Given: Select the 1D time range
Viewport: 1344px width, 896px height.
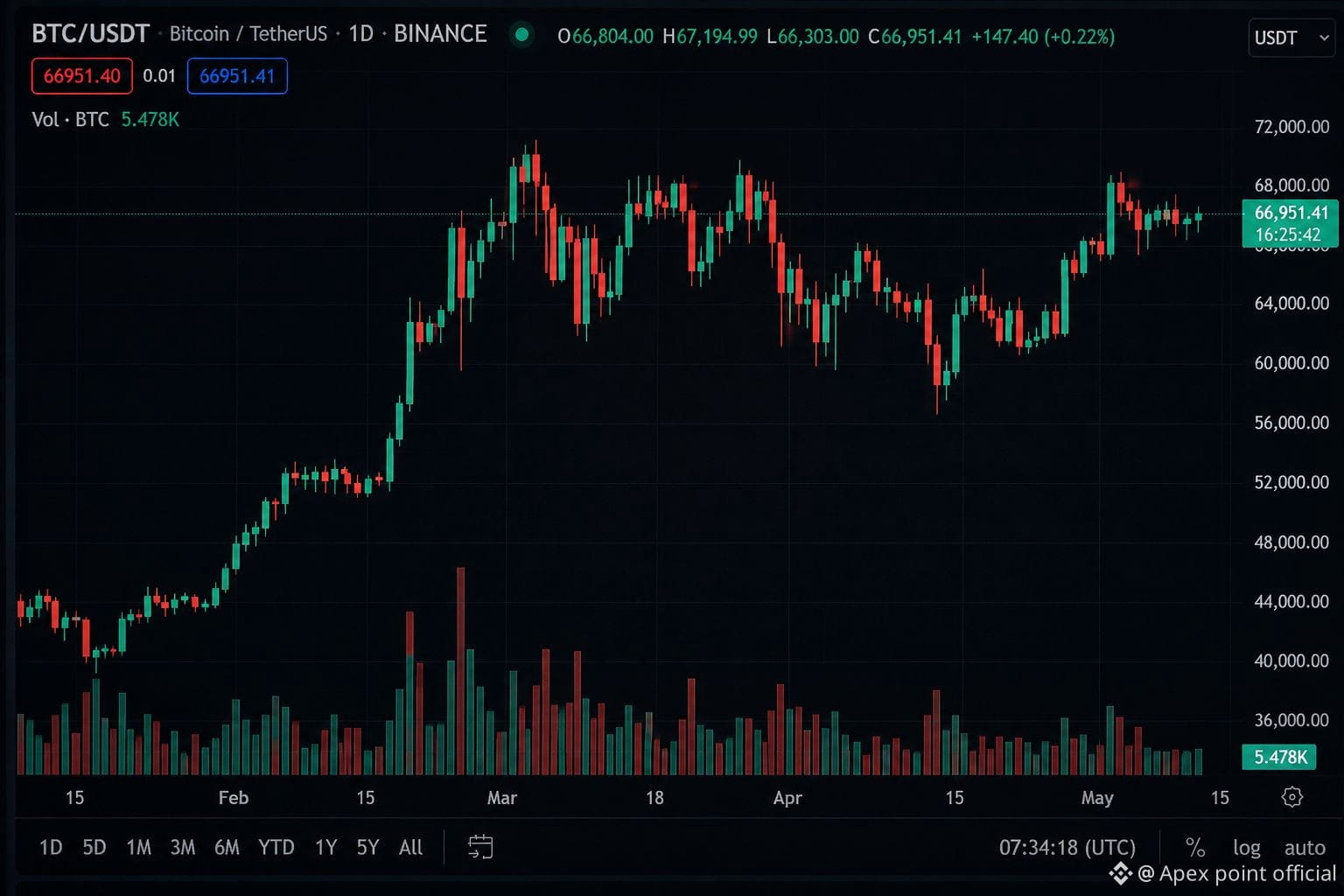Looking at the screenshot, I should pyautogui.click(x=51, y=847).
